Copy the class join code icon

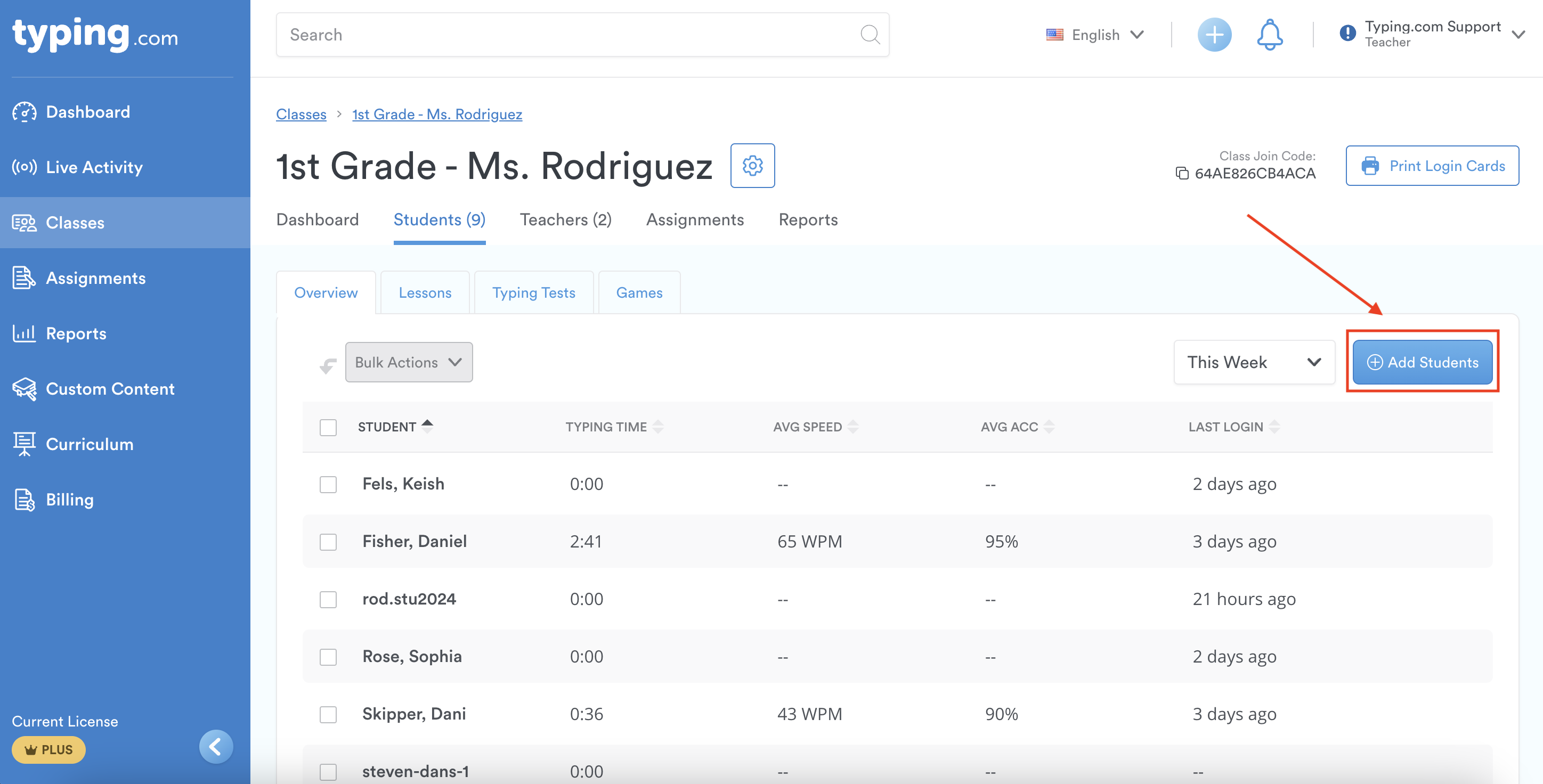1182,174
